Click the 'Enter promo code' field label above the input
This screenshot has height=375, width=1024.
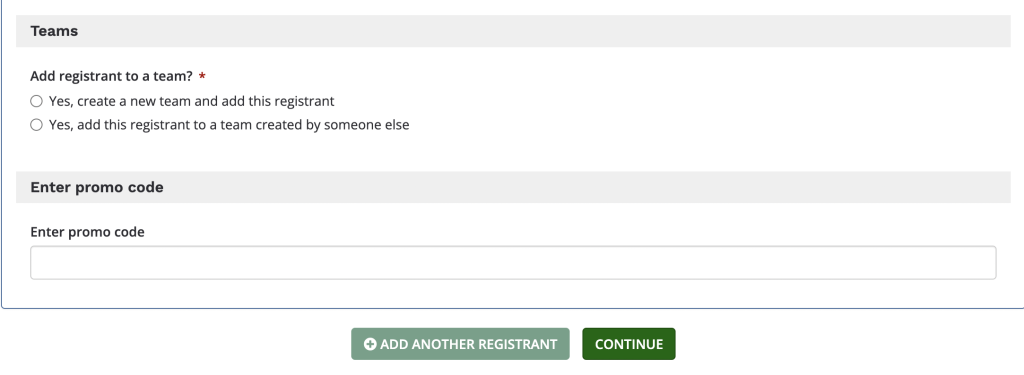[88, 232]
